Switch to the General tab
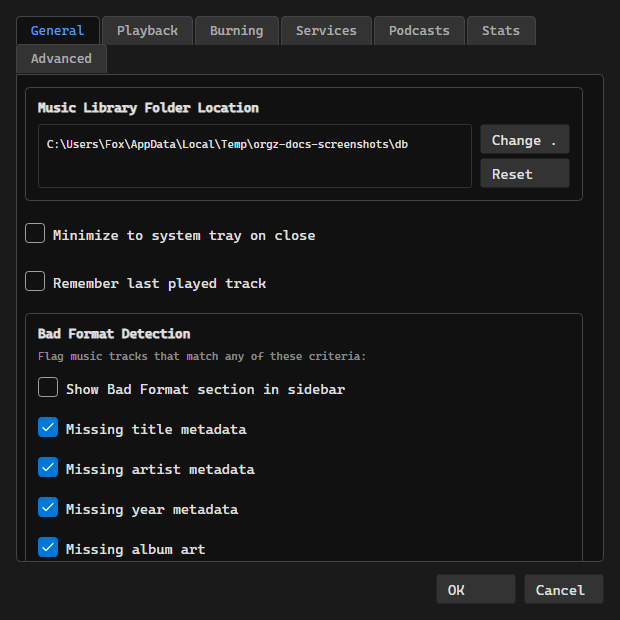The width and height of the screenshot is (620, 620). click(x=58, y=30)
